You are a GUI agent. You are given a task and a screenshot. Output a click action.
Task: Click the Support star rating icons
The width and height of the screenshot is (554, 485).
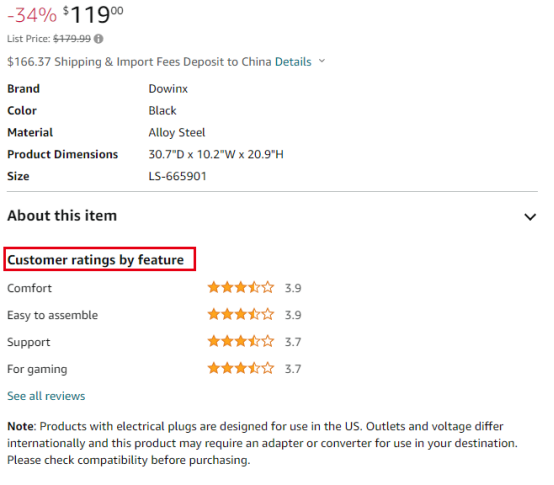click(241, 342)
